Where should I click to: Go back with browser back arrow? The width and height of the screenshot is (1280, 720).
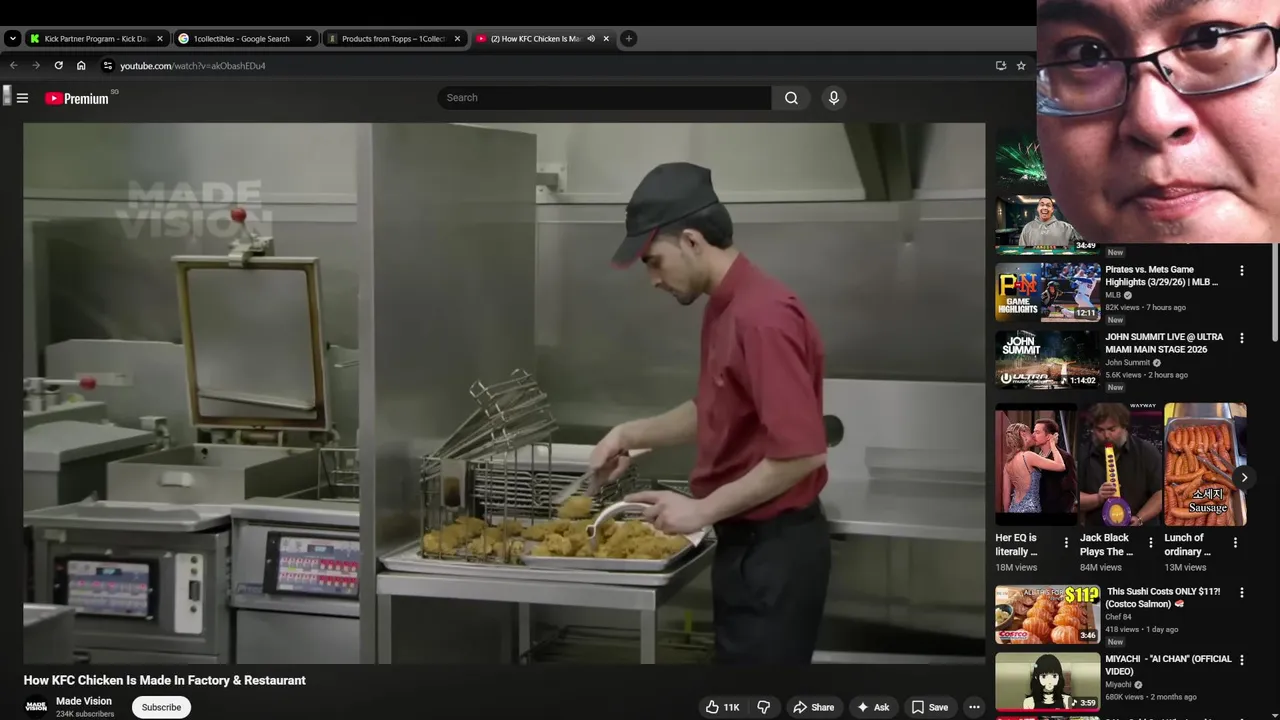pyautogui.click(x=13, y=66)
